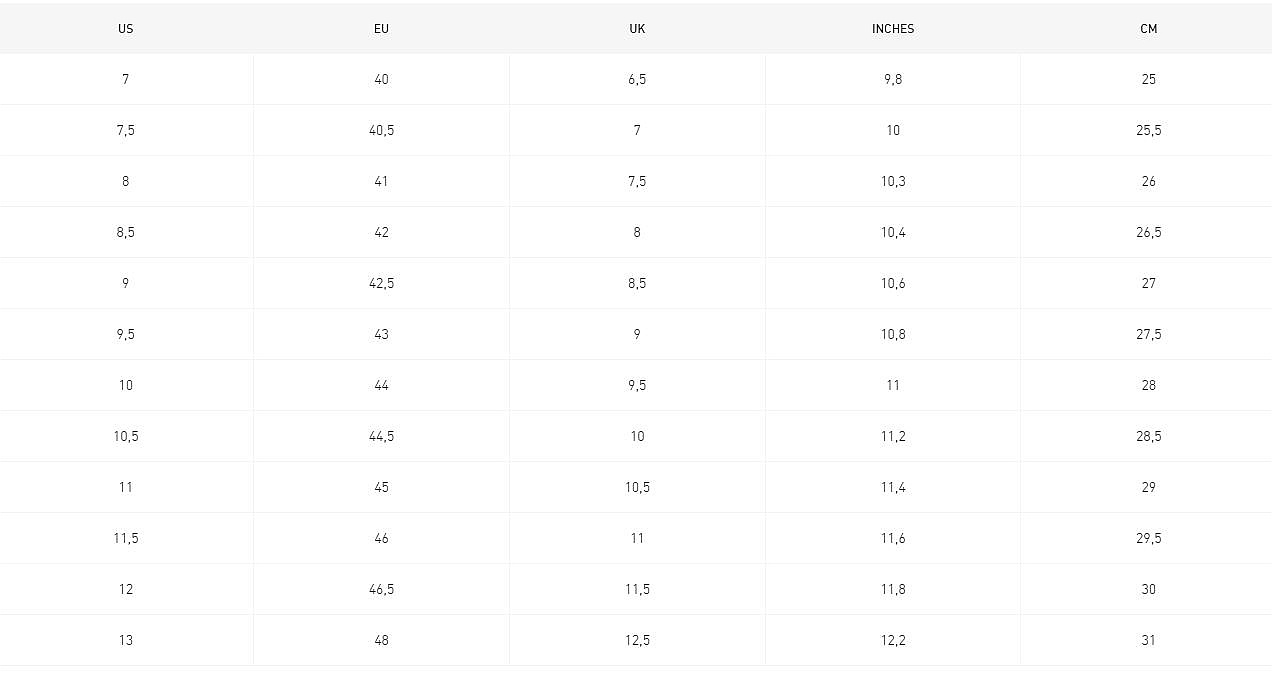Viewport: 1272px width, 678px height.
Task: Select the UK column header
Action: point(637,29)
